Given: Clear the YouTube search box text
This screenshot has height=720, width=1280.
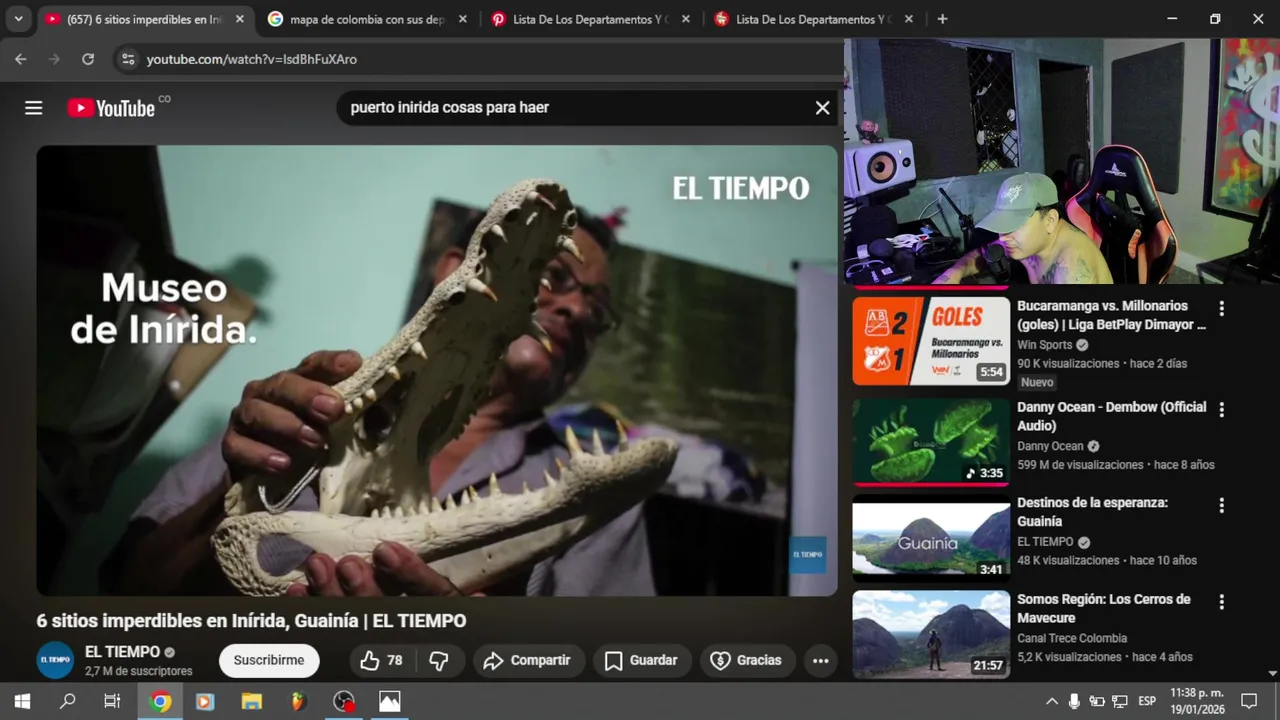Looking at the screenshot, I should 822,108.
